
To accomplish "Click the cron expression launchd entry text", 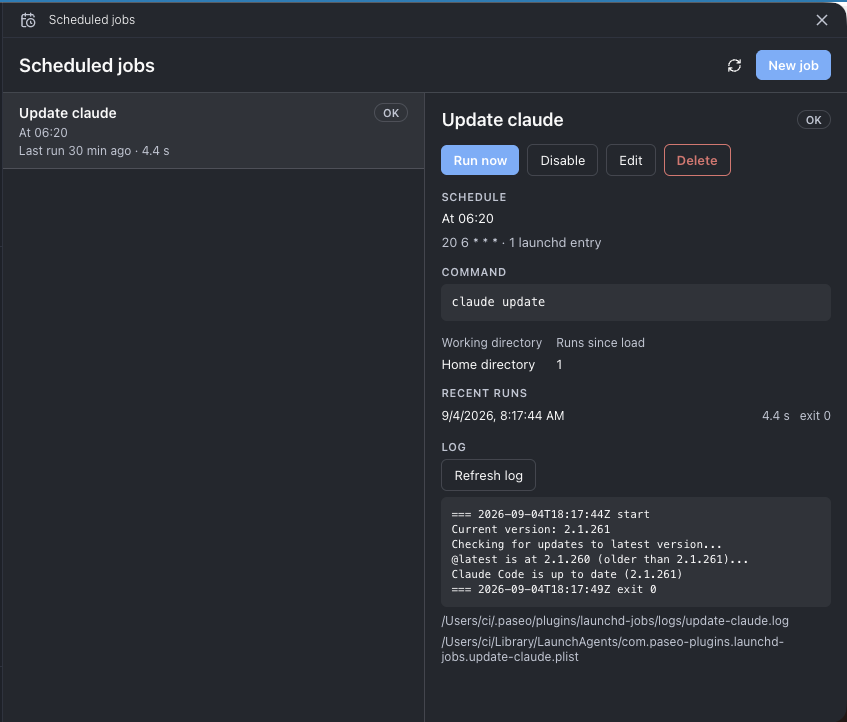I will tap(521, 243).
